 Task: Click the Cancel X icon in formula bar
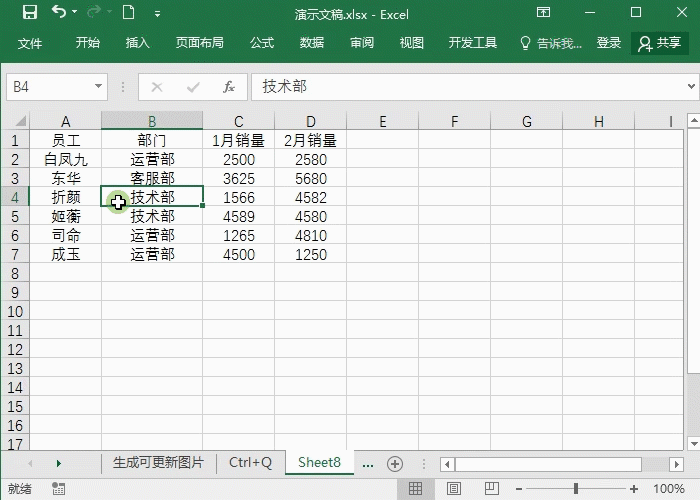click(157, 87)
